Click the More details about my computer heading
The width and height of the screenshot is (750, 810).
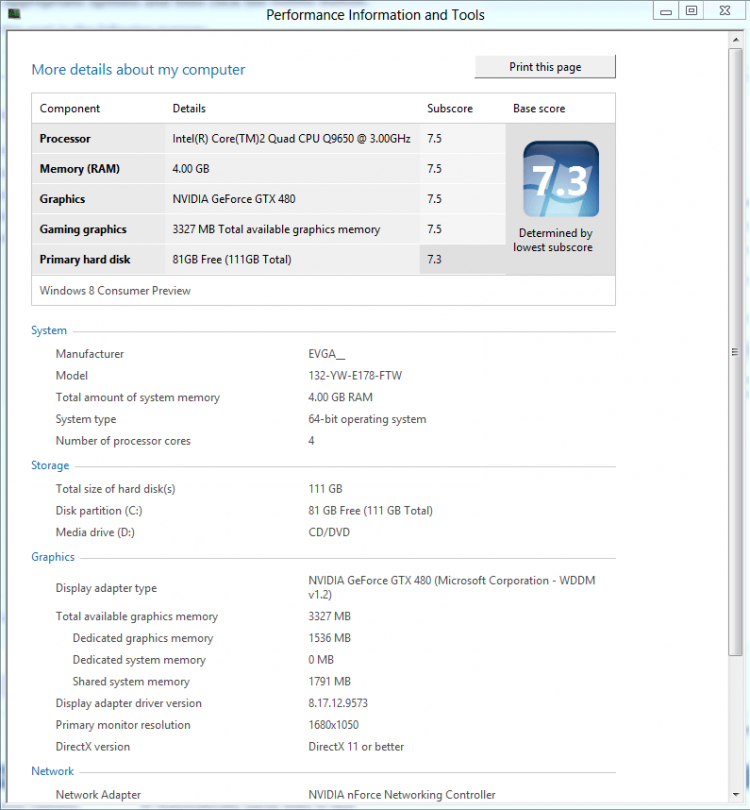coord(138,70)
